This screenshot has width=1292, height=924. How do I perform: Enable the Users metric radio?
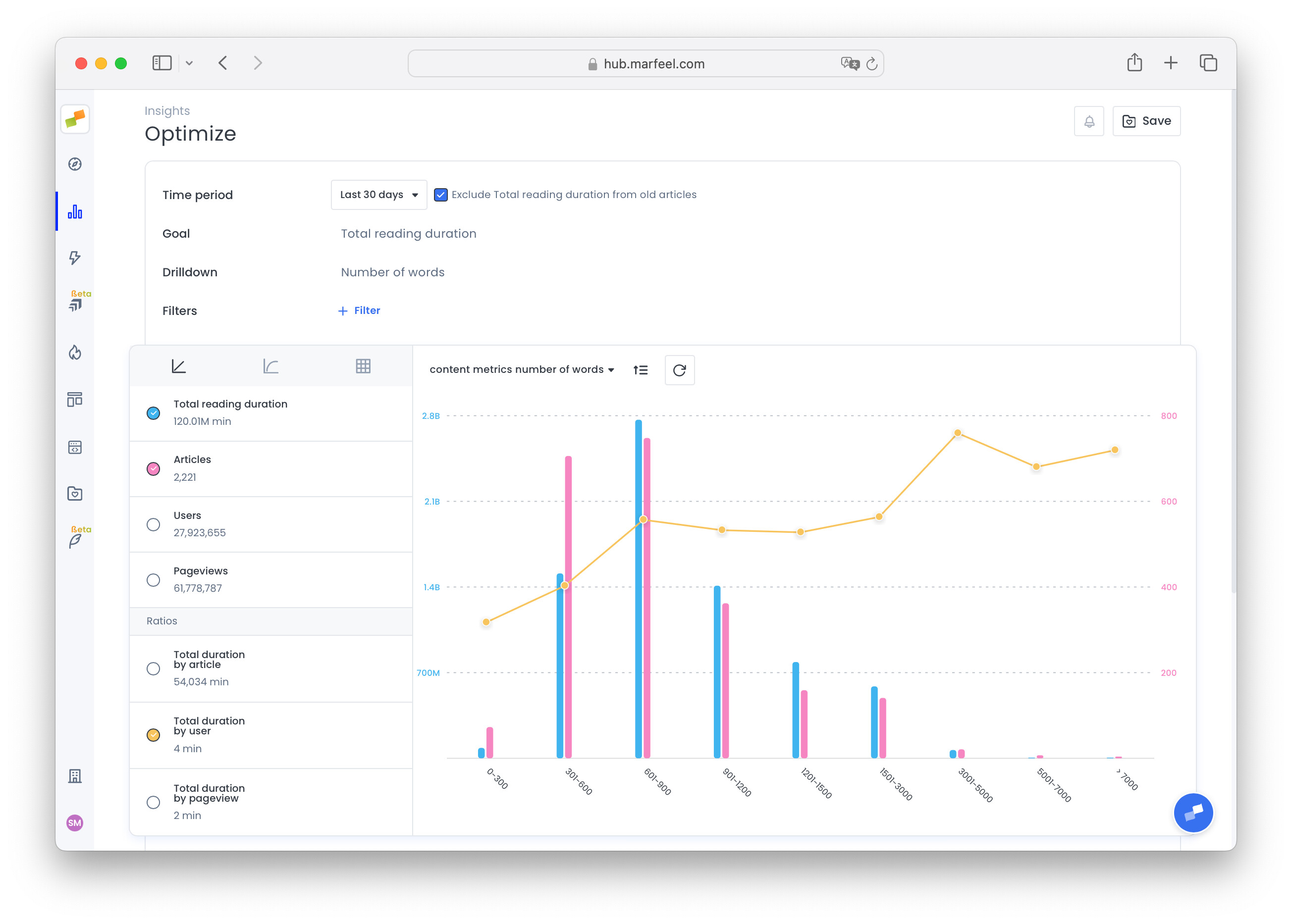153,524
